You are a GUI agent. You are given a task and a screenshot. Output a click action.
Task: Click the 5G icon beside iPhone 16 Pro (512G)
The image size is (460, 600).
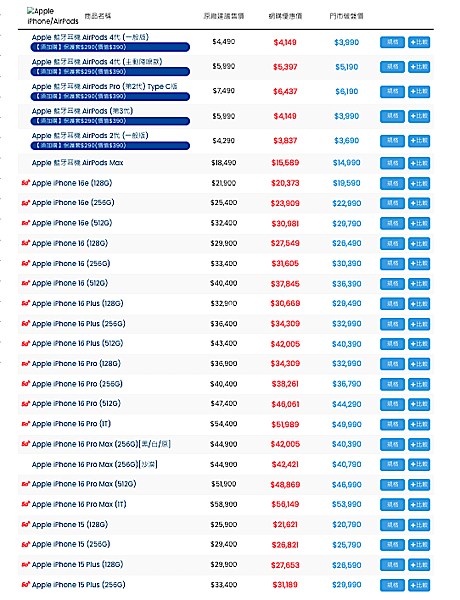coord(26,404)
